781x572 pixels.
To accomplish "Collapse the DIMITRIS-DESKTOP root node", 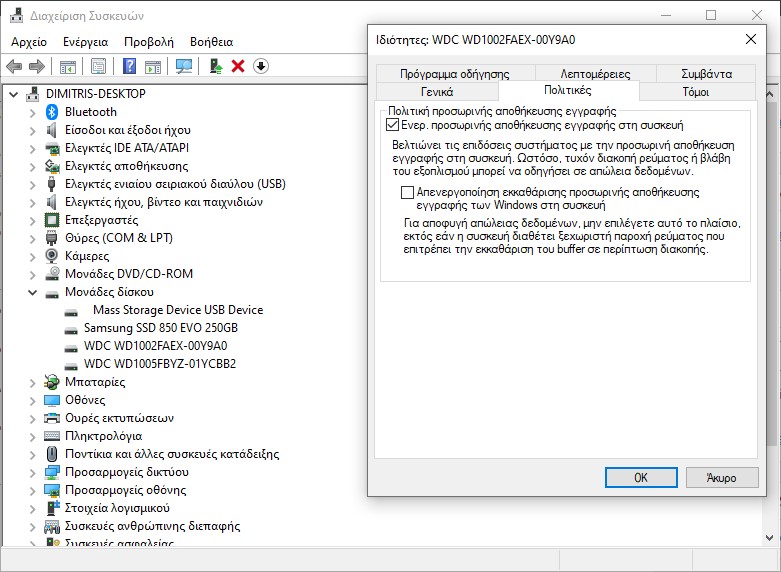I will point(14,94).
